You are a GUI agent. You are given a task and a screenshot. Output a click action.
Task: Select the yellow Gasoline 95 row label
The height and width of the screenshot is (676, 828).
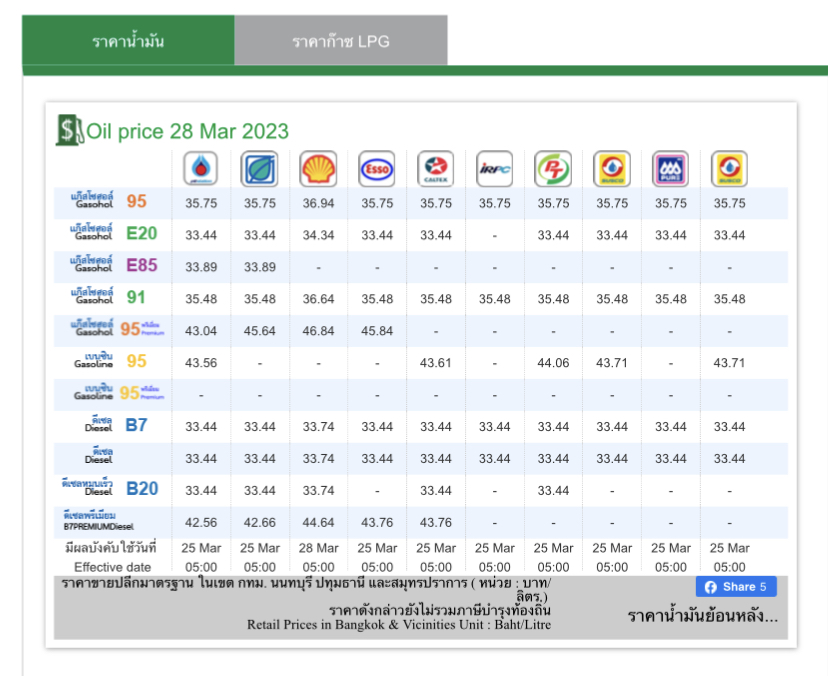pos(110,361)
